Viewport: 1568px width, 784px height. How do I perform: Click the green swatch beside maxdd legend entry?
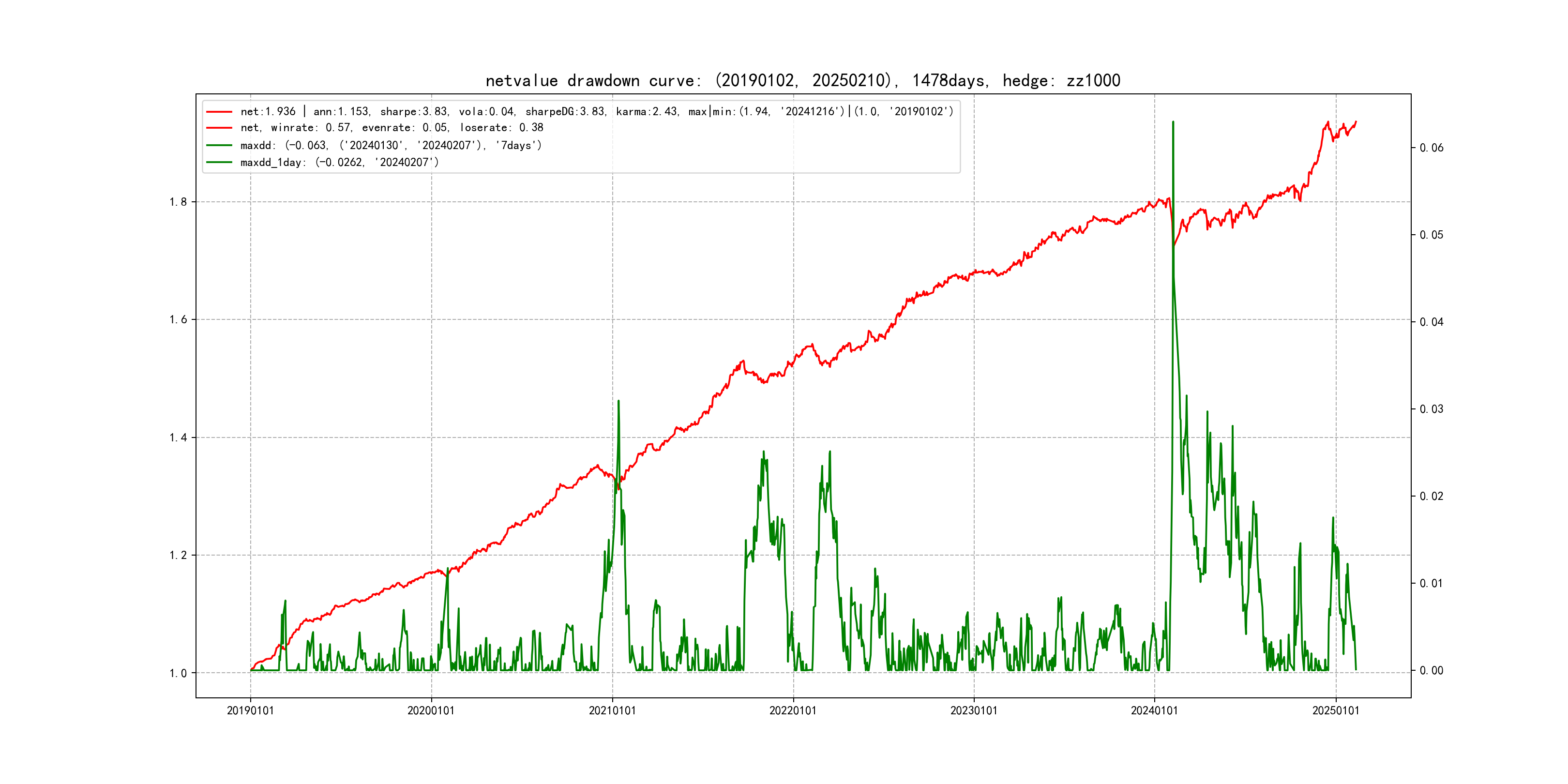coord(219,146)
